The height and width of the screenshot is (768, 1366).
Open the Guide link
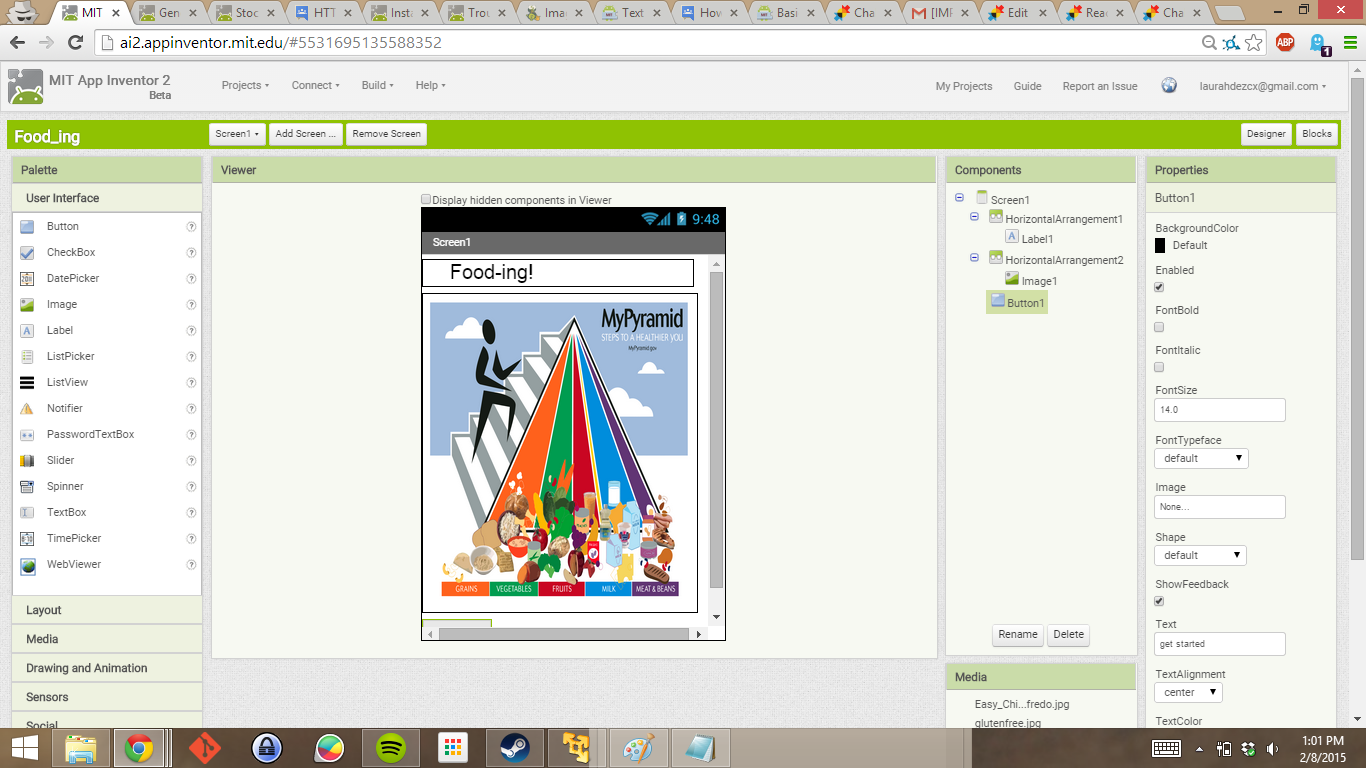point(1027,86)
